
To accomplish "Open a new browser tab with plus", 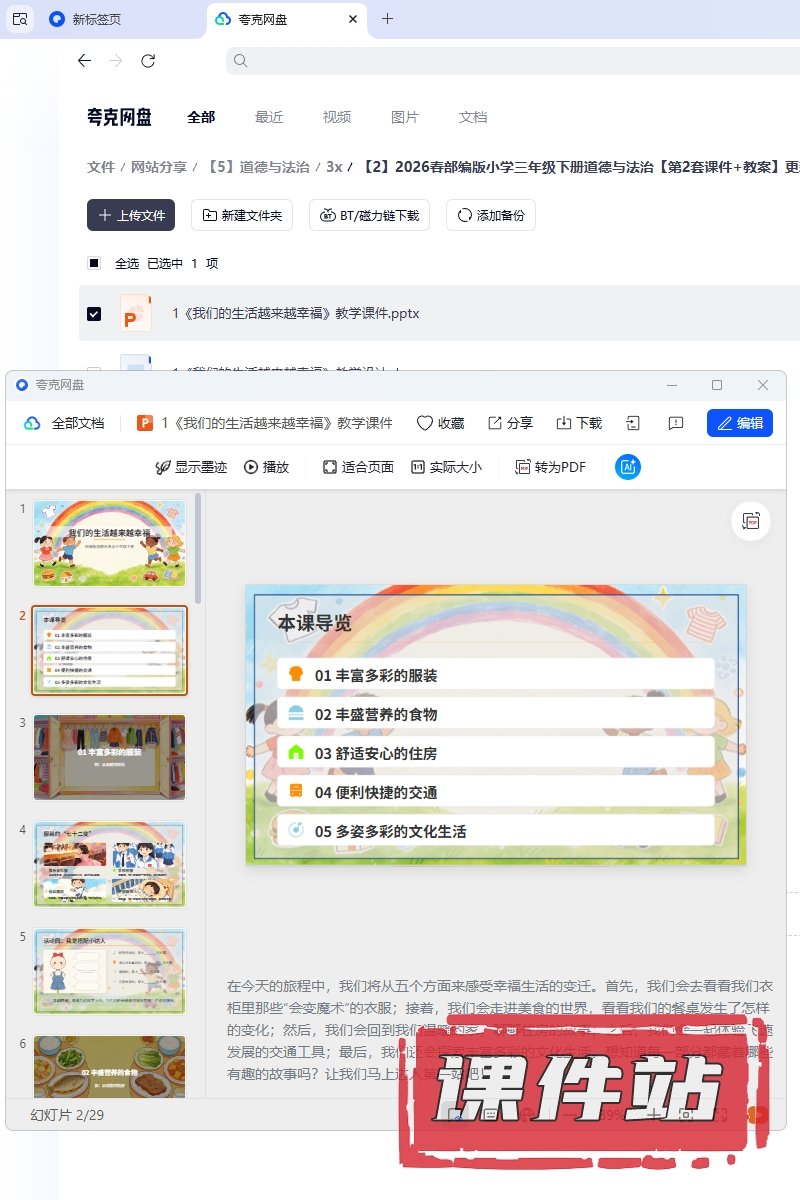I will [x=388, y=19].
